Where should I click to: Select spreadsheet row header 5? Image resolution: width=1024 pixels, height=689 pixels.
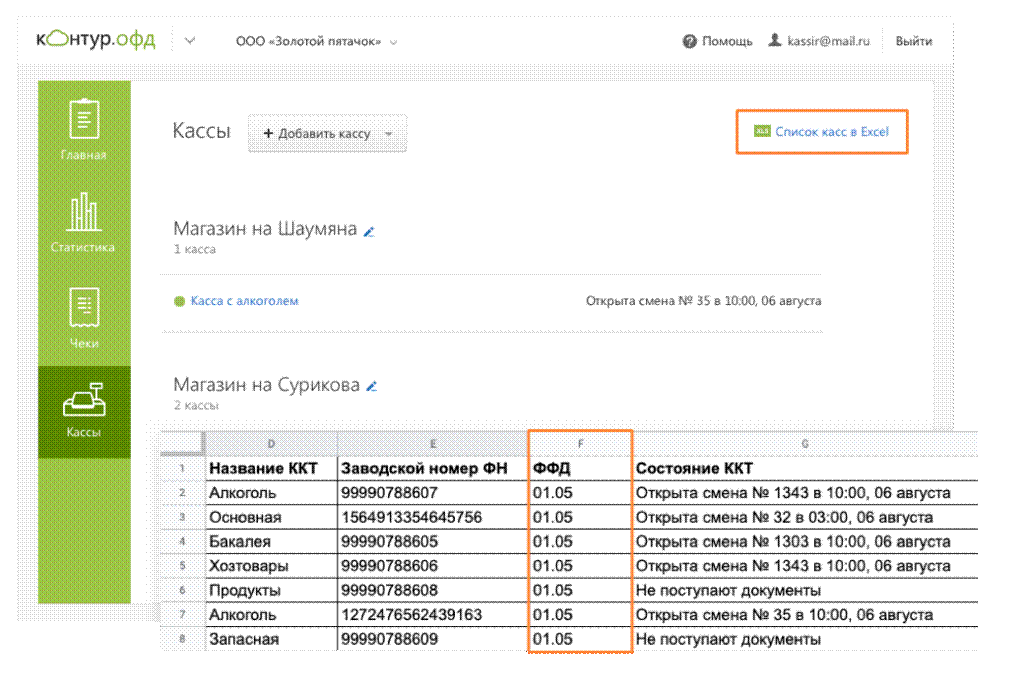(182, 566)
